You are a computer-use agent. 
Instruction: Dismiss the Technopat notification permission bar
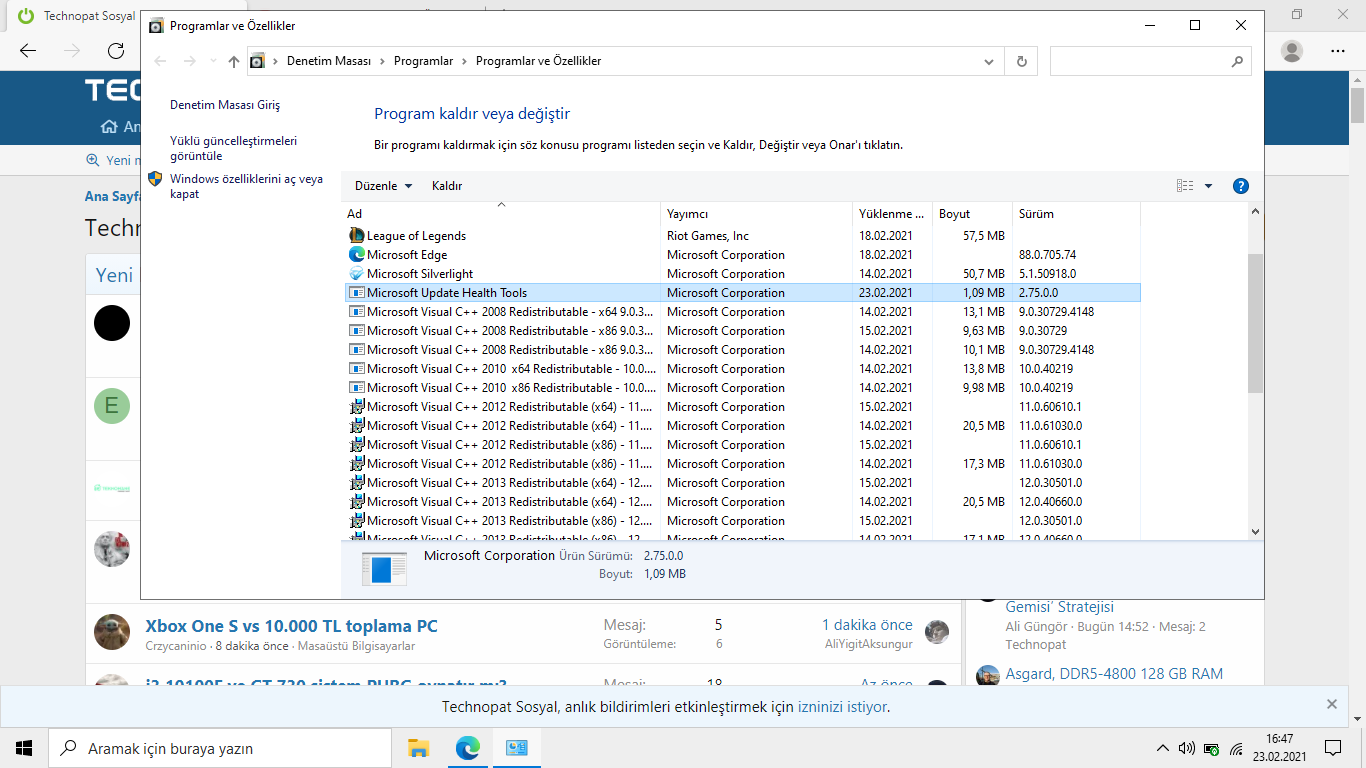[x=1332, y=705]
